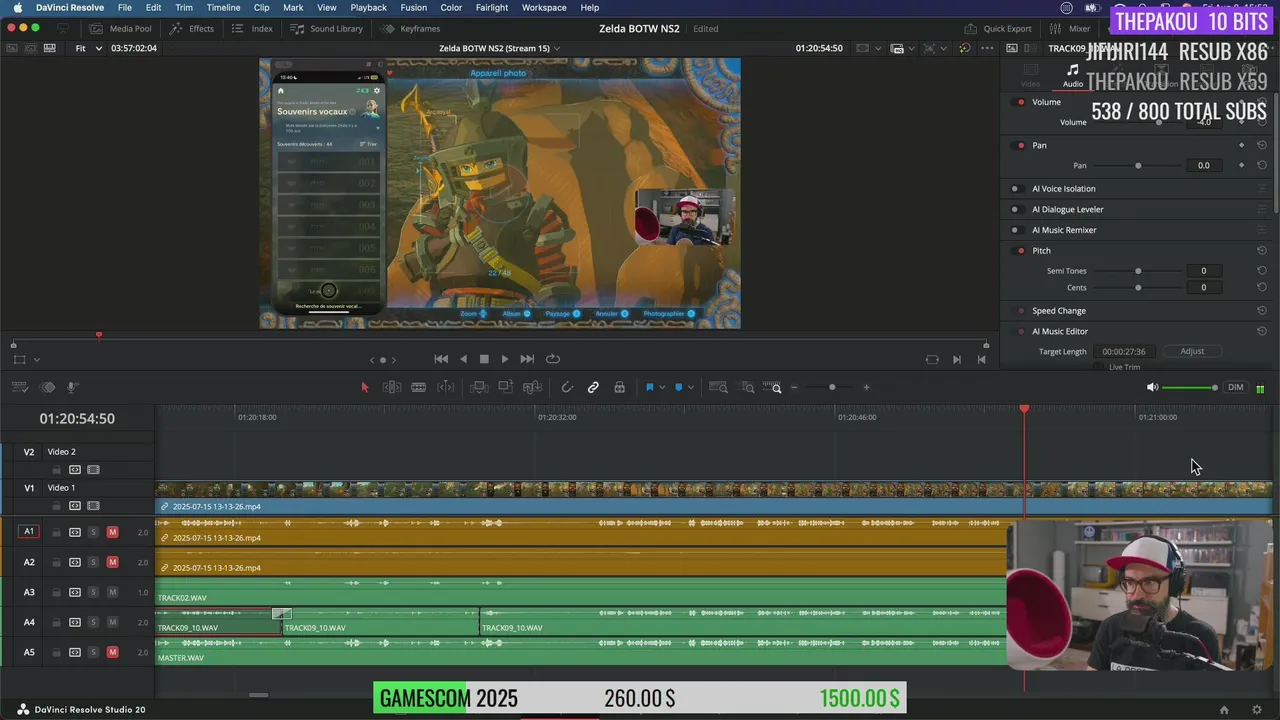Jump to last frame button
Image resolution: width=1280 pixels, height=720 pixels.
[x=527, y=359]
